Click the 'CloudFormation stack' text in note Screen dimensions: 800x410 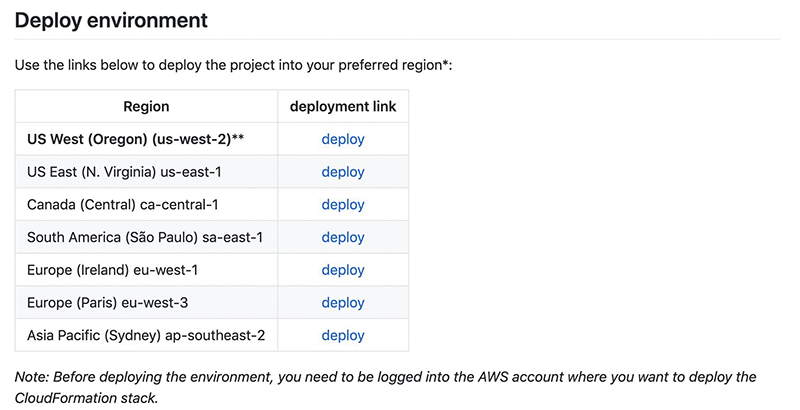[86, 398]
